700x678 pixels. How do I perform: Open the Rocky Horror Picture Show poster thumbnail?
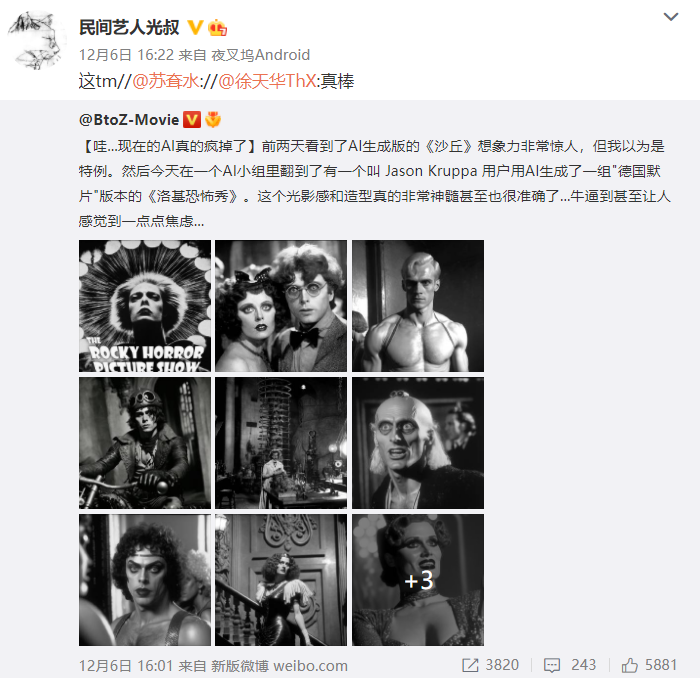(x=145, y=306)
